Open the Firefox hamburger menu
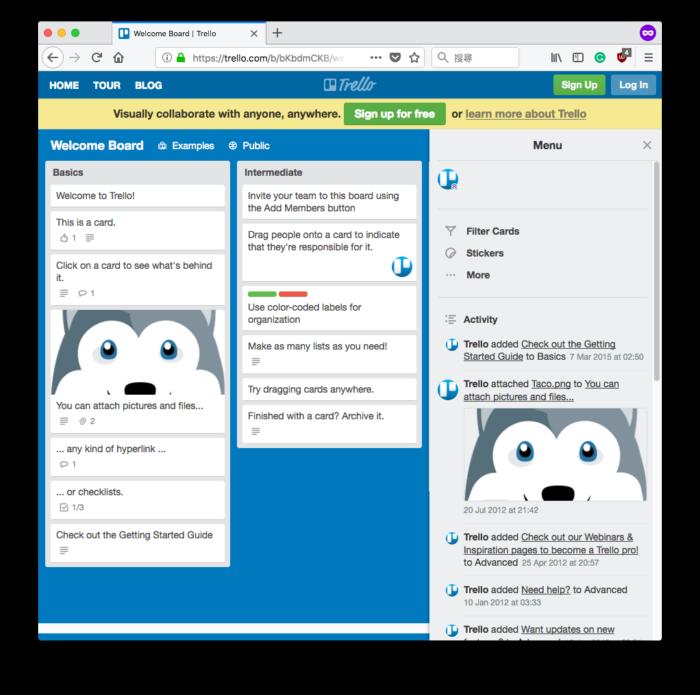 [649, 58]
